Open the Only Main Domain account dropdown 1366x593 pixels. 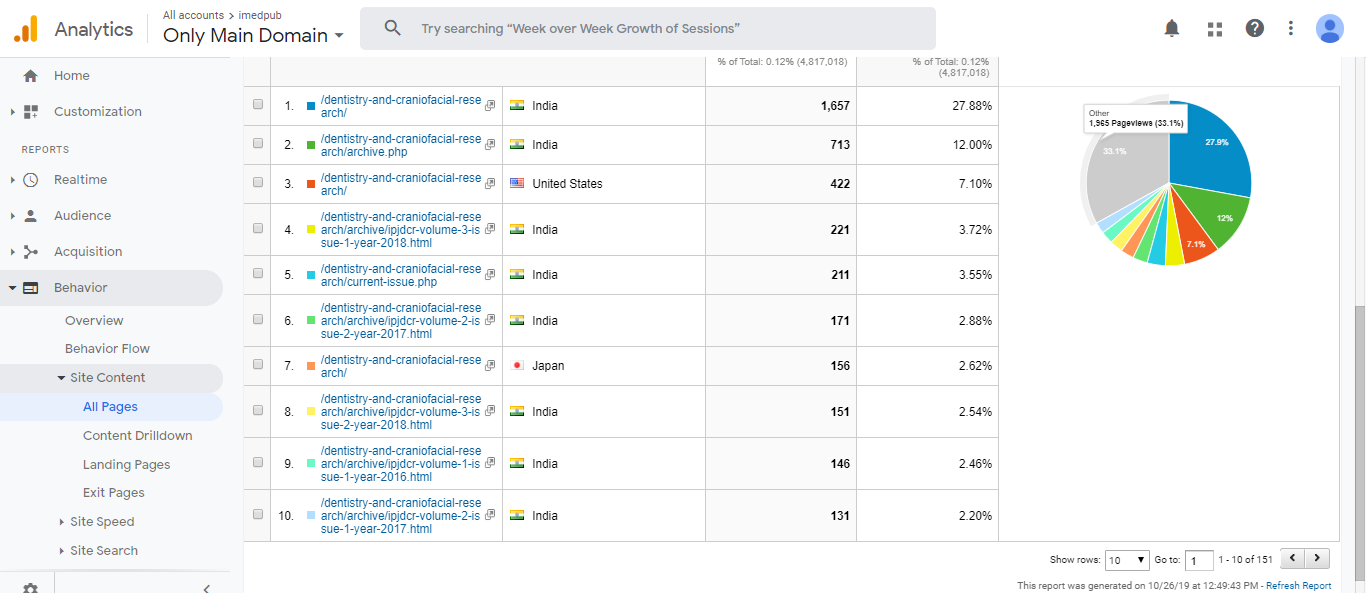[253, 35]
